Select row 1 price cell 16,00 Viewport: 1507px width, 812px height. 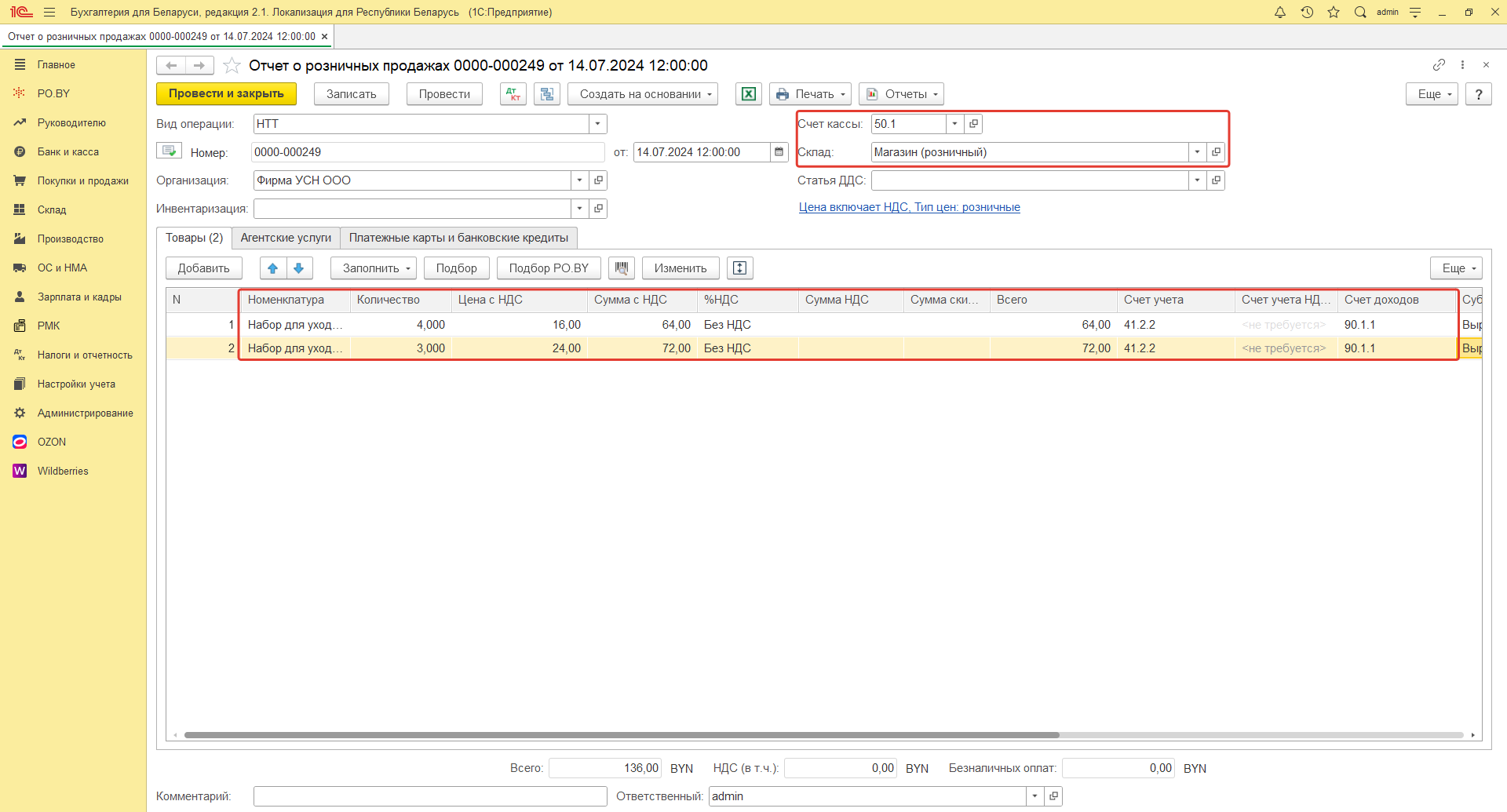click(x=520, y=325)
